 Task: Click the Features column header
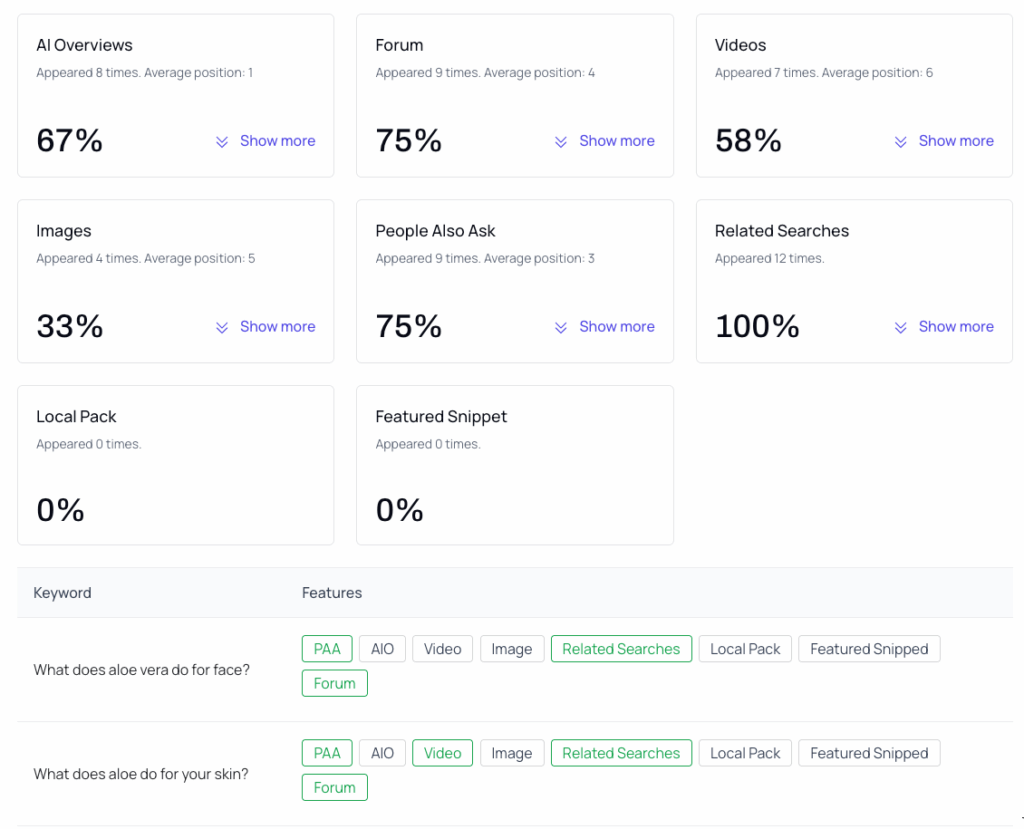tap(331, 593)
